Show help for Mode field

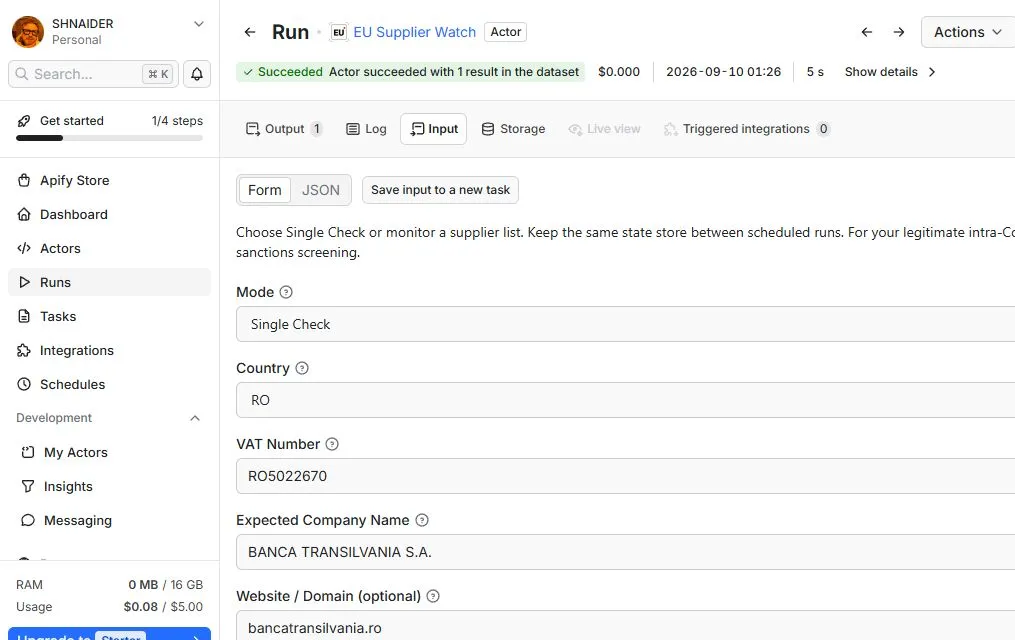coord(286,292)
